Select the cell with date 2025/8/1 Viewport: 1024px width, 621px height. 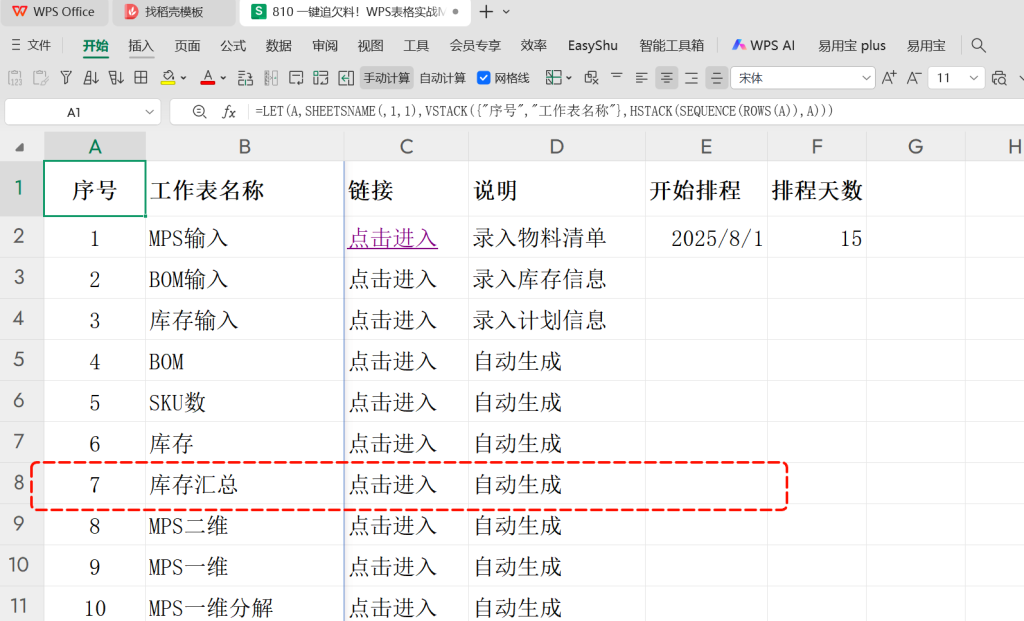(706, 238)
